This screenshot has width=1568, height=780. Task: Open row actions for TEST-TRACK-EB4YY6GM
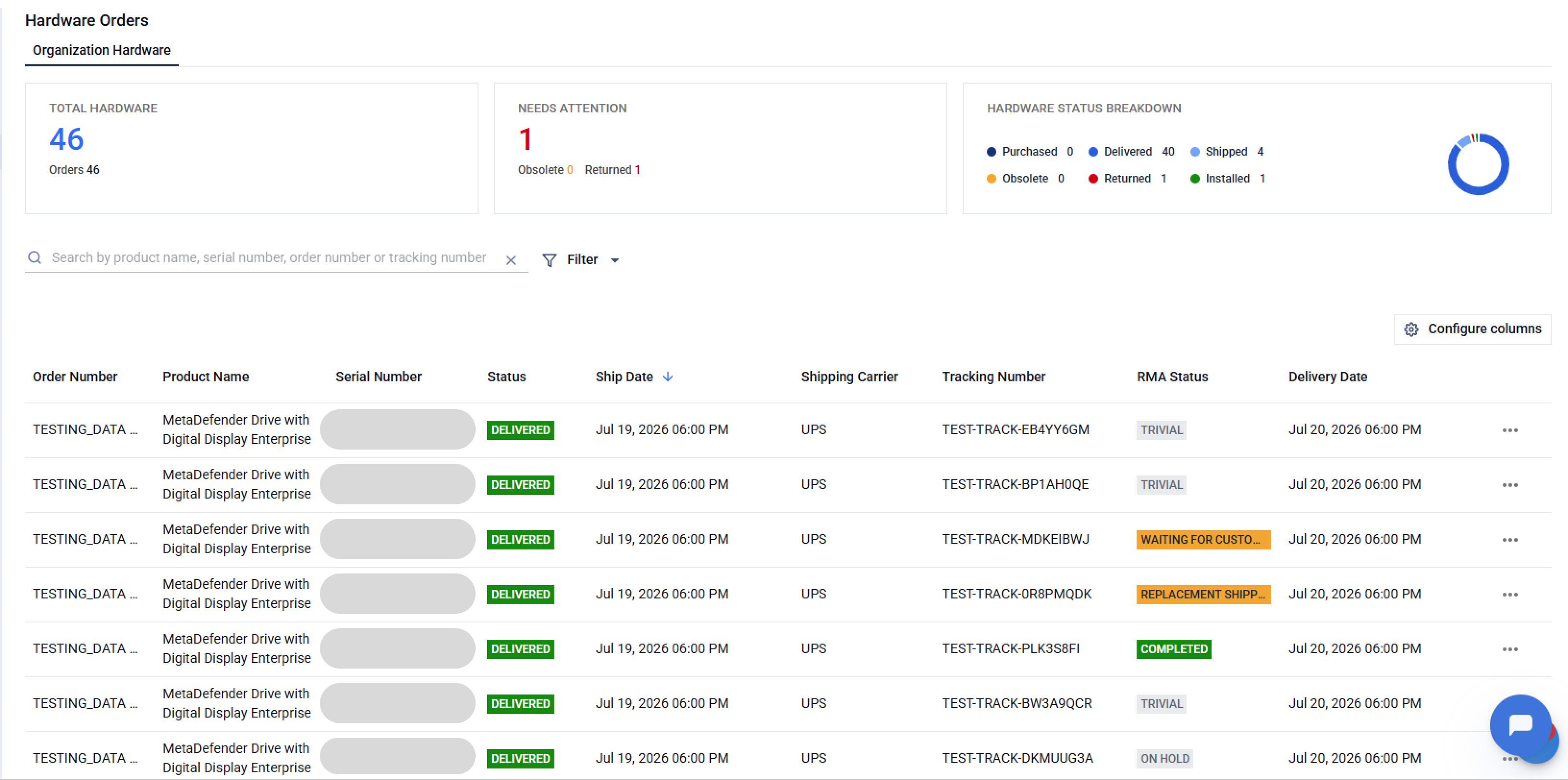pyautogui.click(x=1509, y=431)
